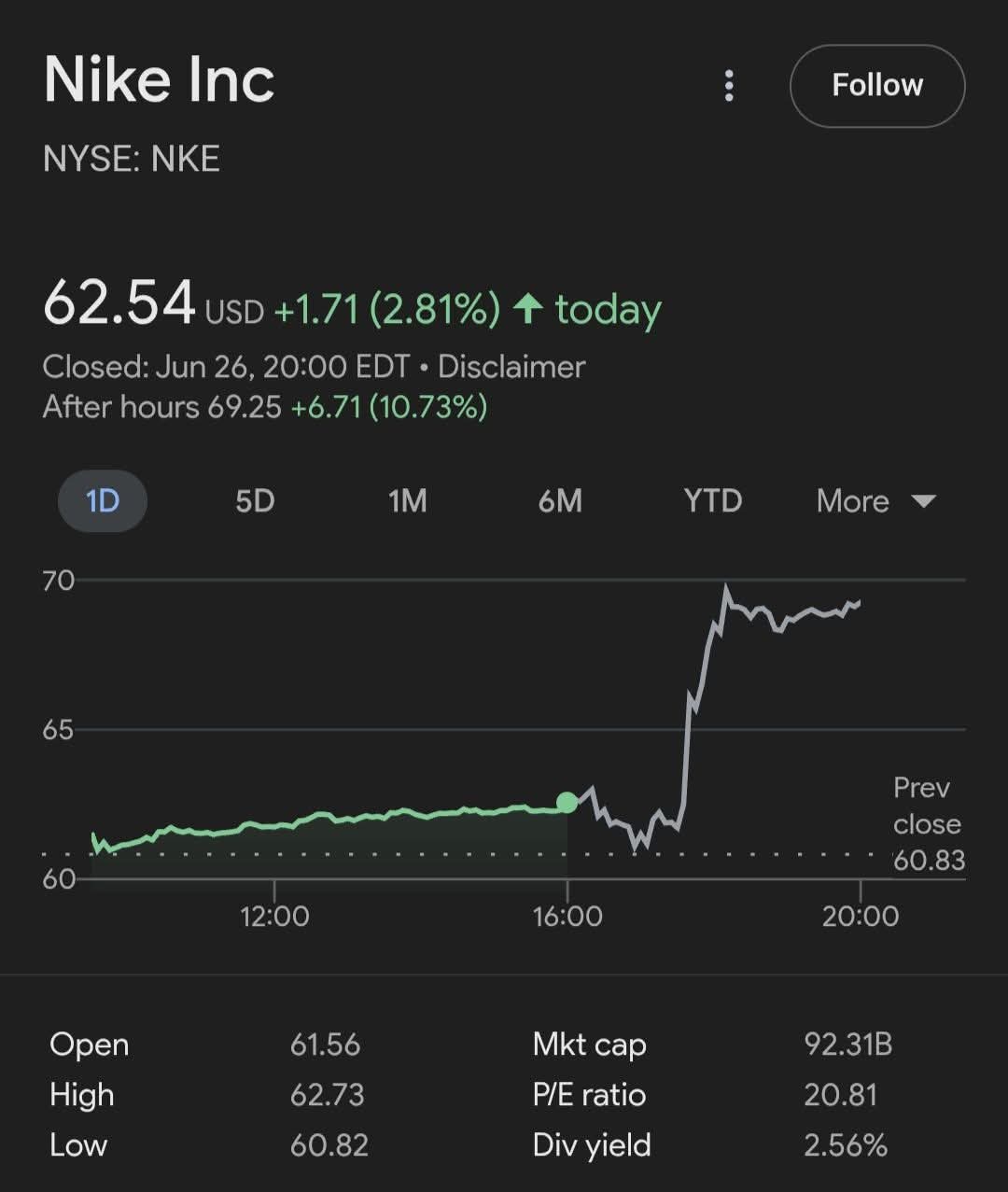Switch to the 1M chart range
The width and height of the screenshot is (1008, 1192).
(408, 501)
